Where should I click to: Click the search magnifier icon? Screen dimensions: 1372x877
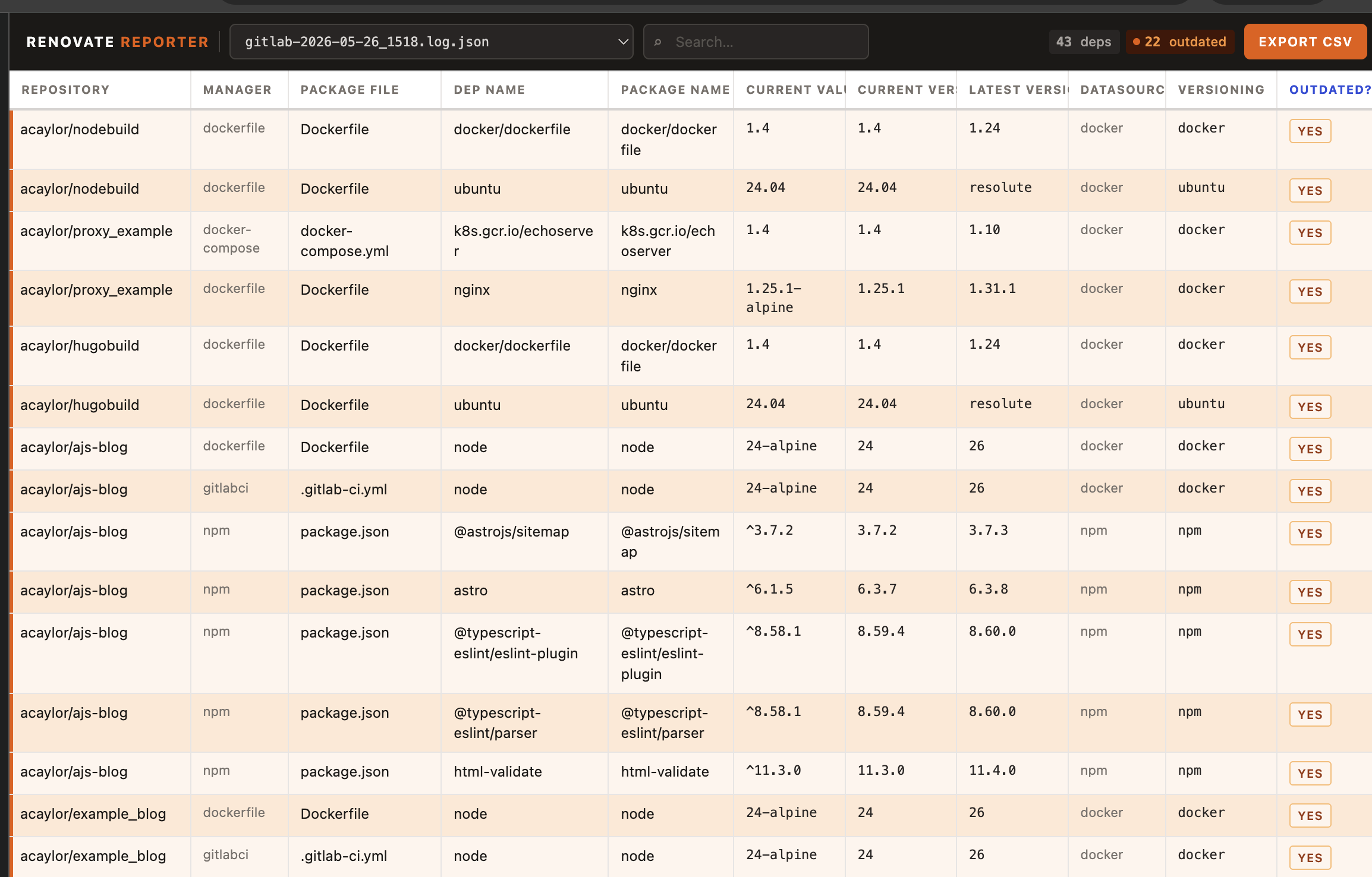click(657, 42)
